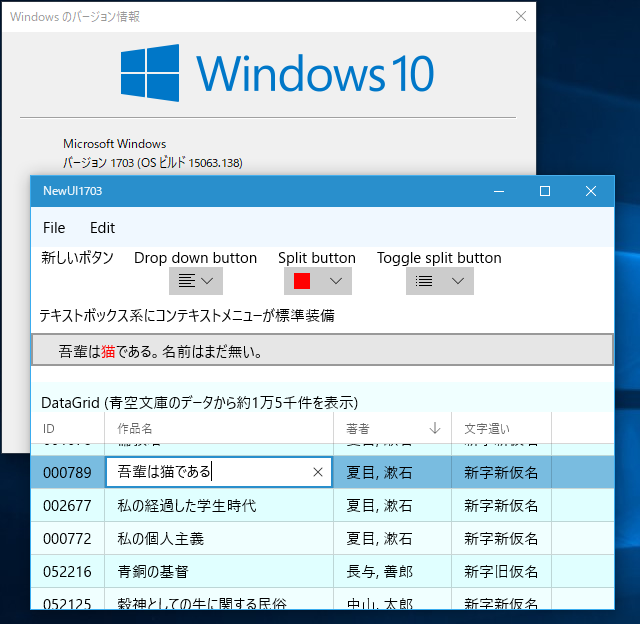Click the DataGrid heading text
Screen dimensions: 640x624
[x=200, y=403]
